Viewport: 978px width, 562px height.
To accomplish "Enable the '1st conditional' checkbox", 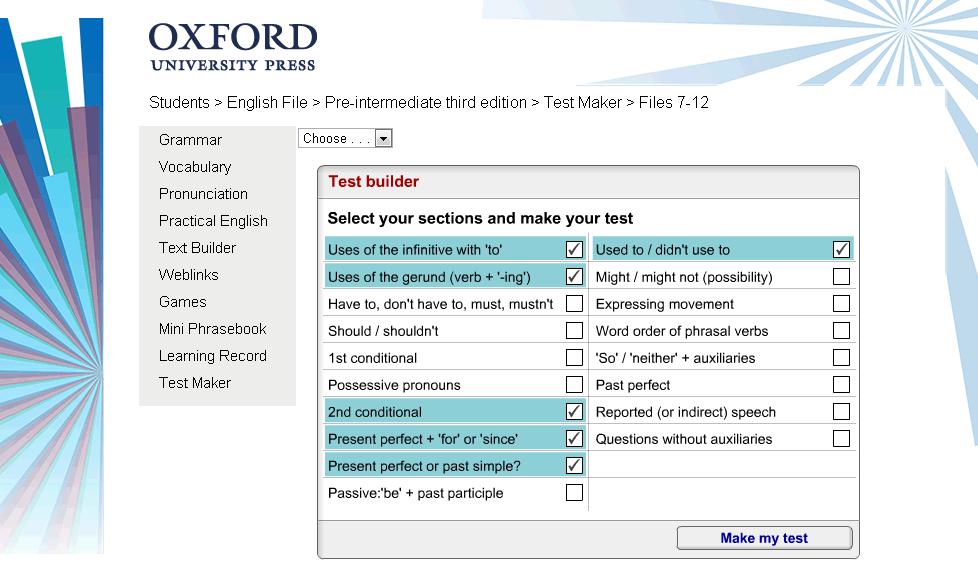I will 574,357.
